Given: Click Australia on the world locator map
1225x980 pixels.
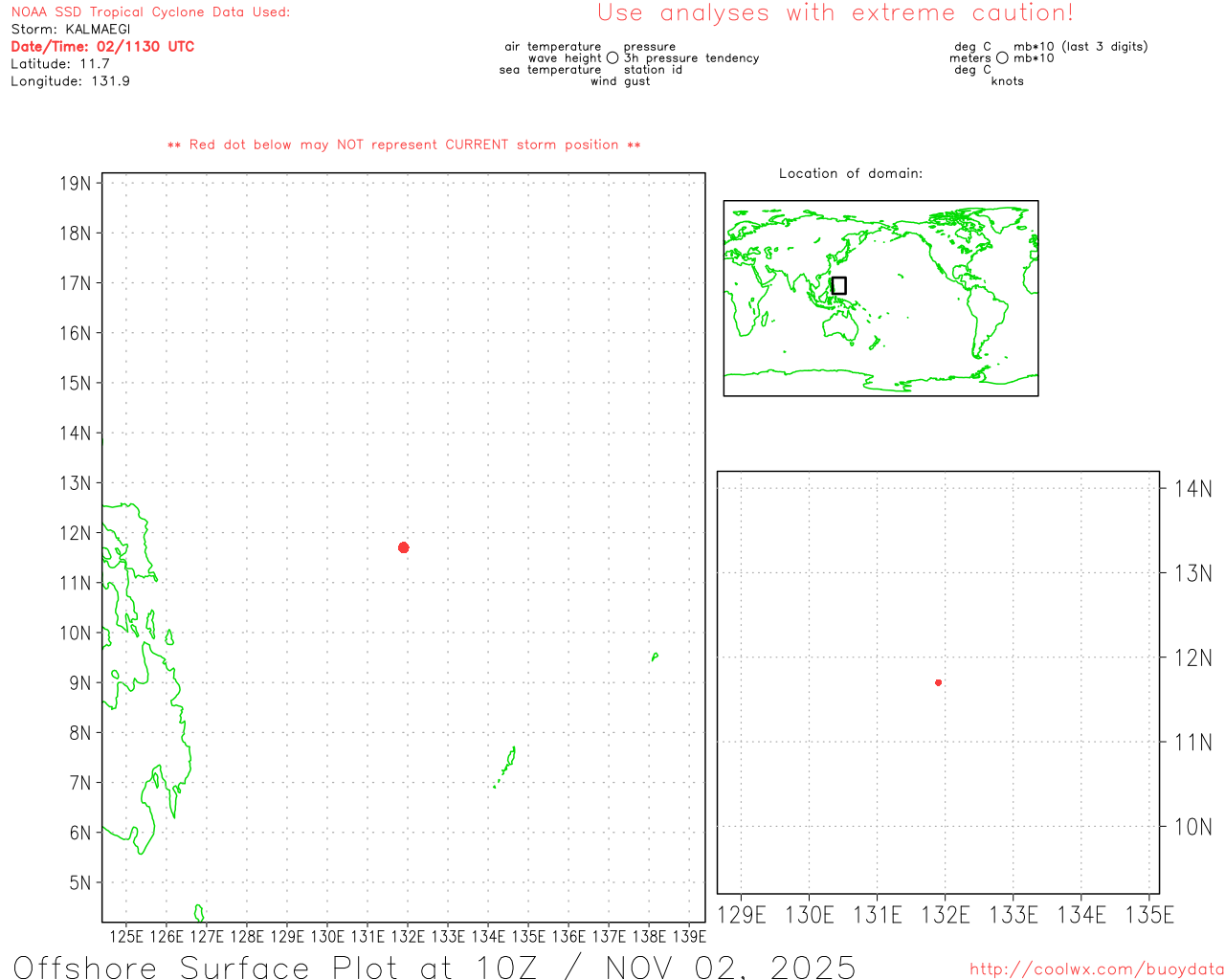Looking at the screenshot, I should tap(842, 327).
